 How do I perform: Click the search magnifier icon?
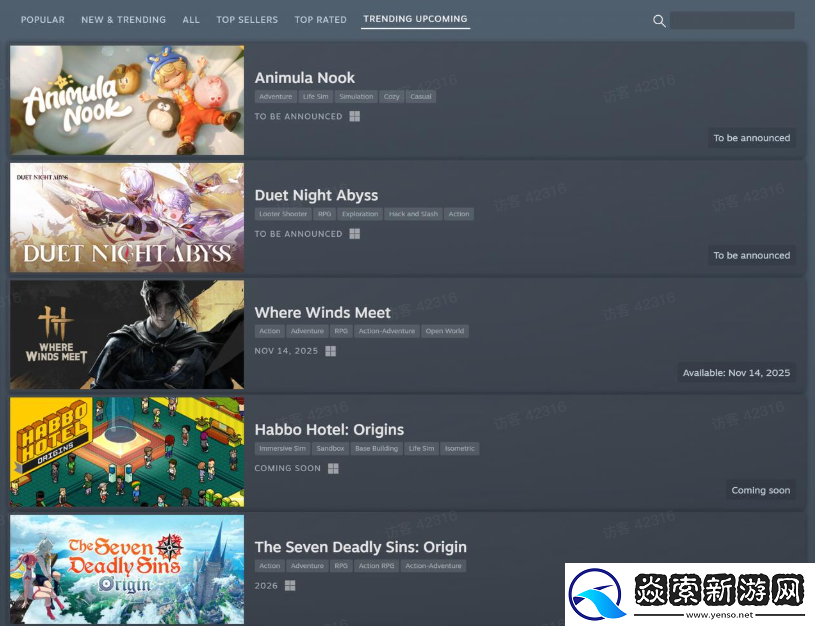coord(659,21)
